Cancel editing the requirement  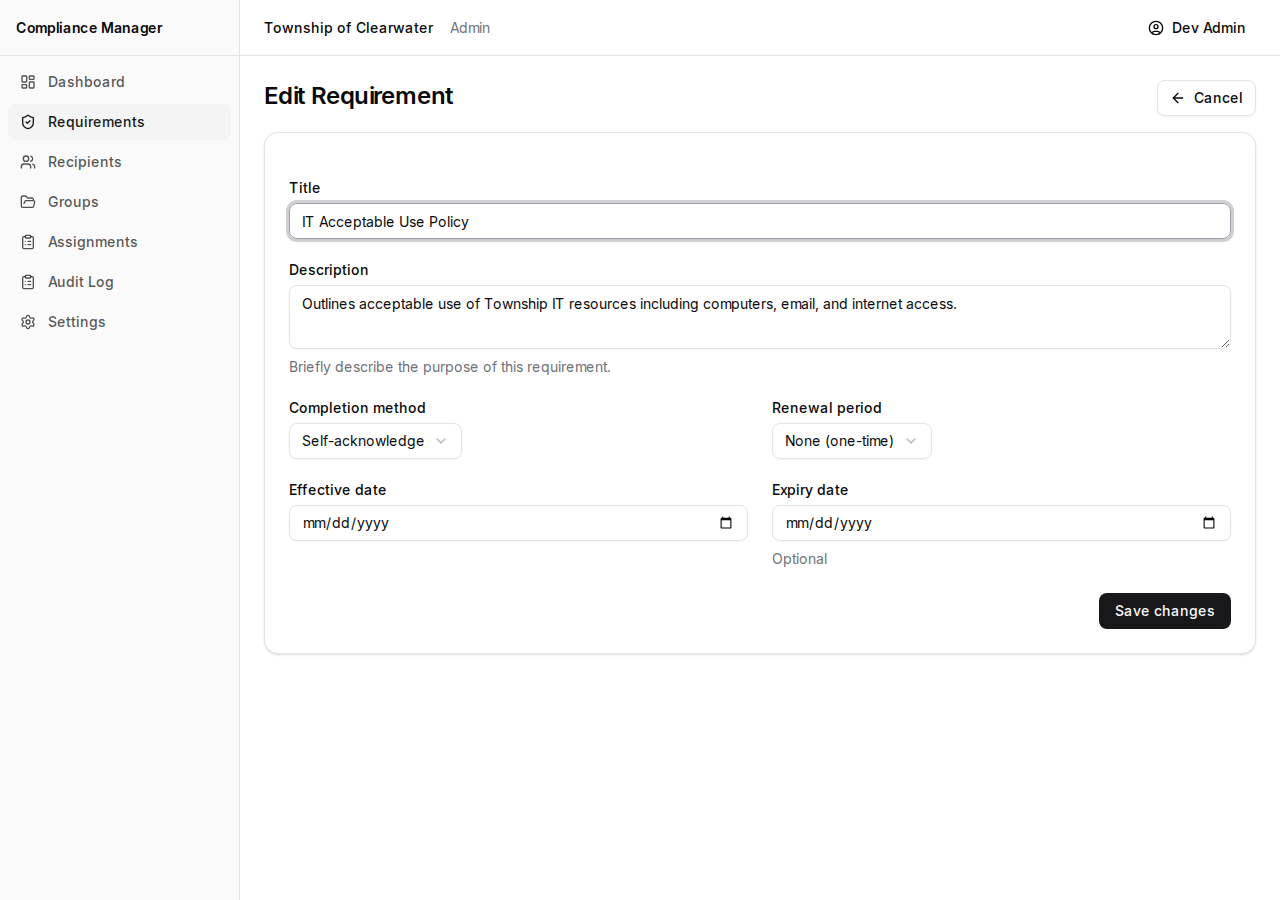point(1206,98)
